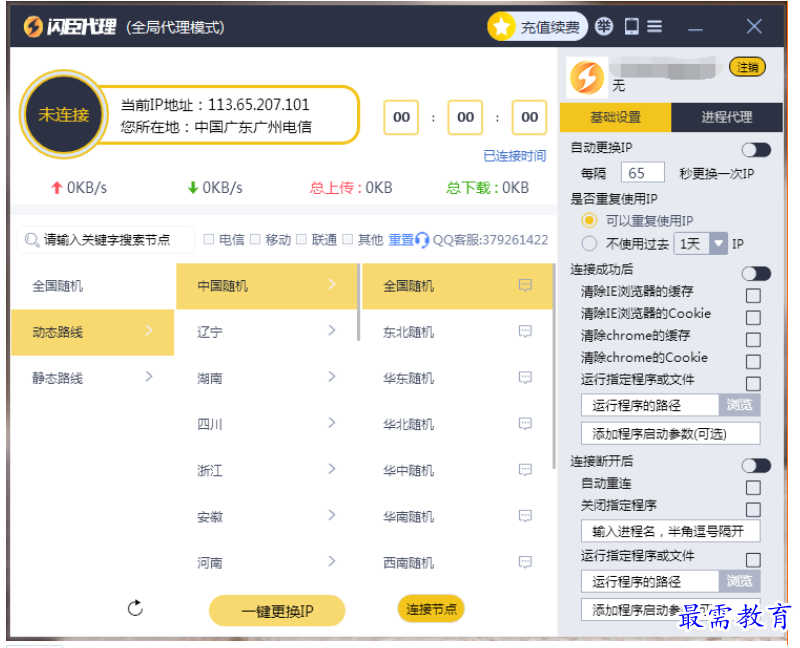Check the 联通 filter box
The height and width of the screenshot is (648, 800).
tap(302, 239)
